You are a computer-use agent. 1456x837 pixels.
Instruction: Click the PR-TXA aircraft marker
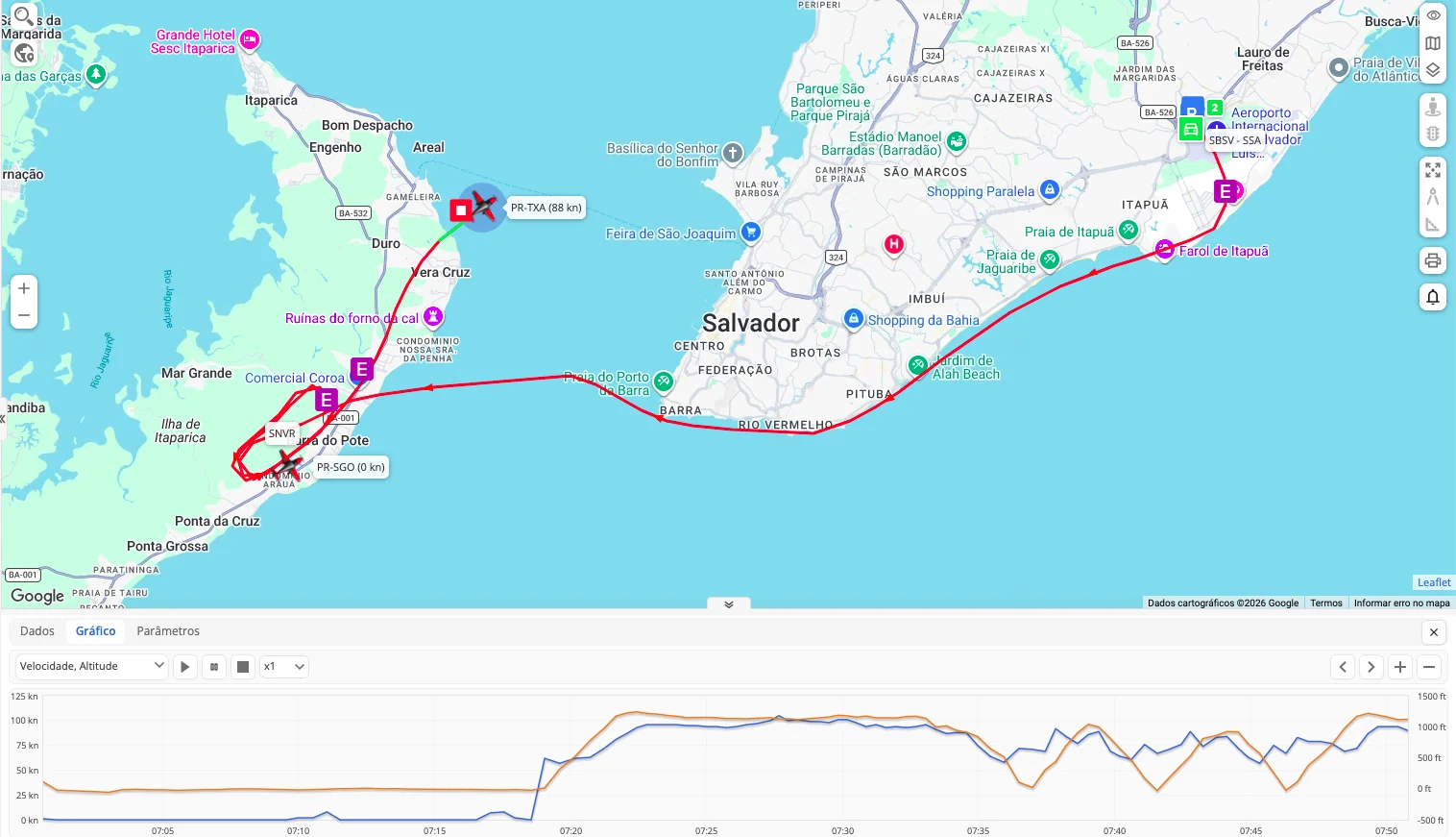coord(484,206)
